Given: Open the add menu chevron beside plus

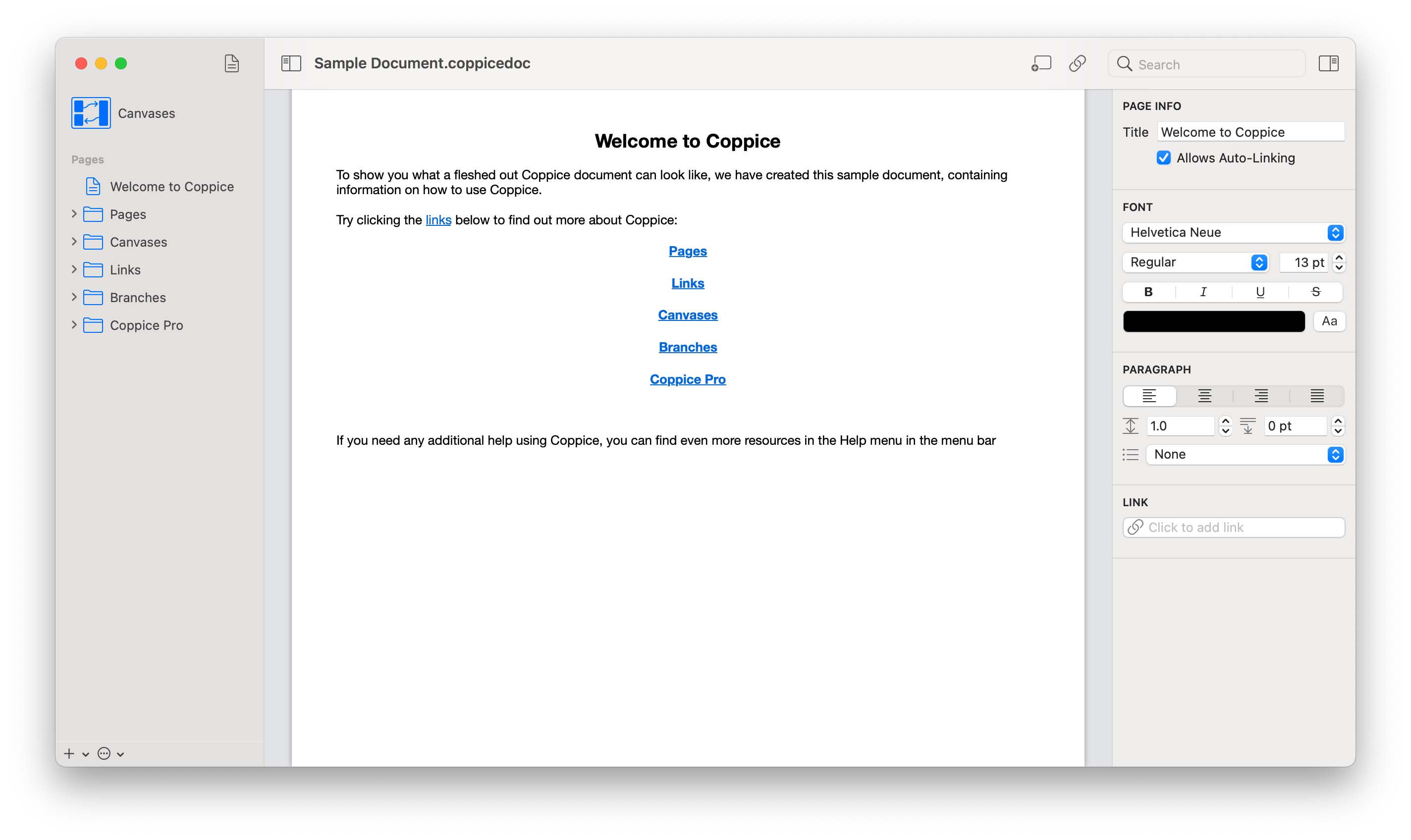Looking at the screenshot, I should [x=86, y=754].
